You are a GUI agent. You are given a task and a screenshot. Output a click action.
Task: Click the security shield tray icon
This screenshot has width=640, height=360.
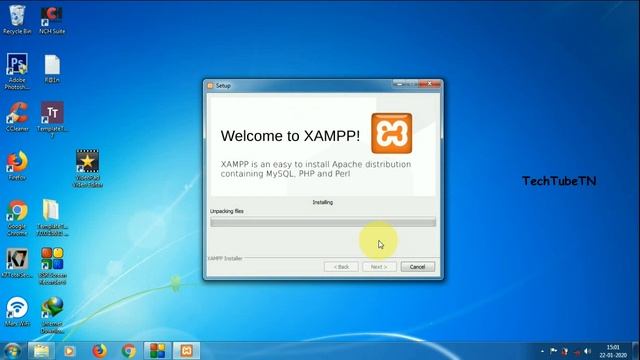[565, 351]
